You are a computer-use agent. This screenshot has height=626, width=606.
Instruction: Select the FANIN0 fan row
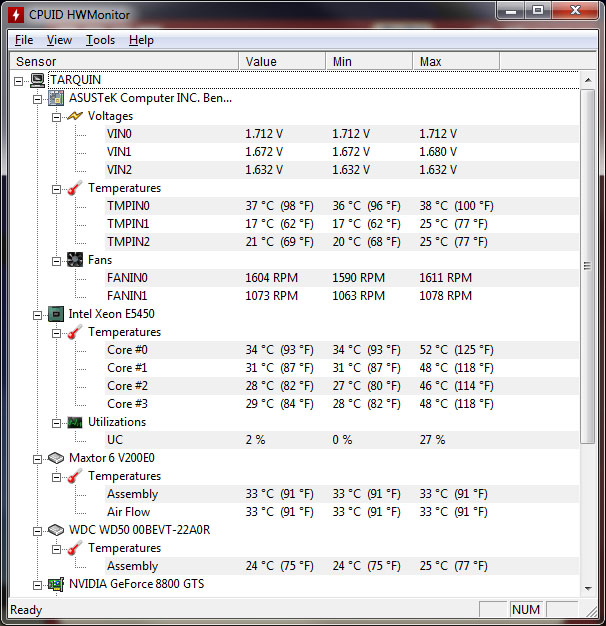[x=342, y=278]
